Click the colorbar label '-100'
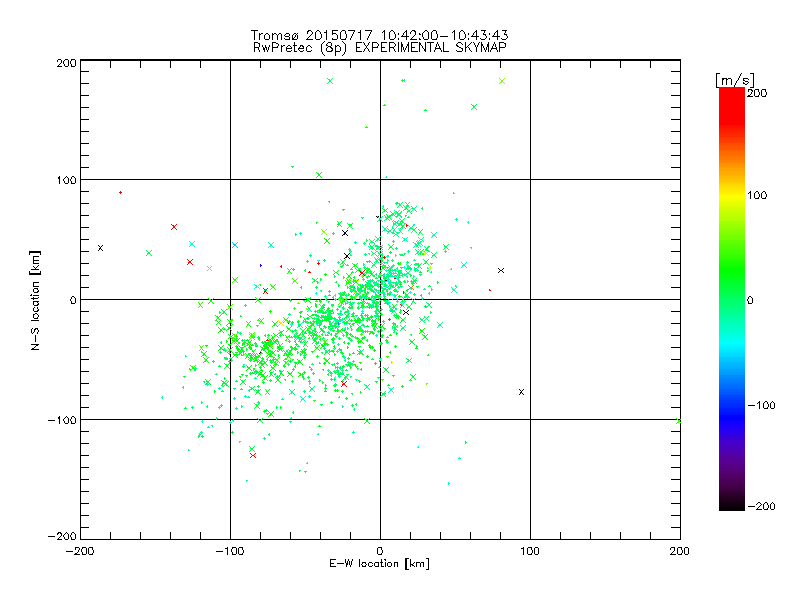Screen dimensions: 800x600 [x=761, y=405]
